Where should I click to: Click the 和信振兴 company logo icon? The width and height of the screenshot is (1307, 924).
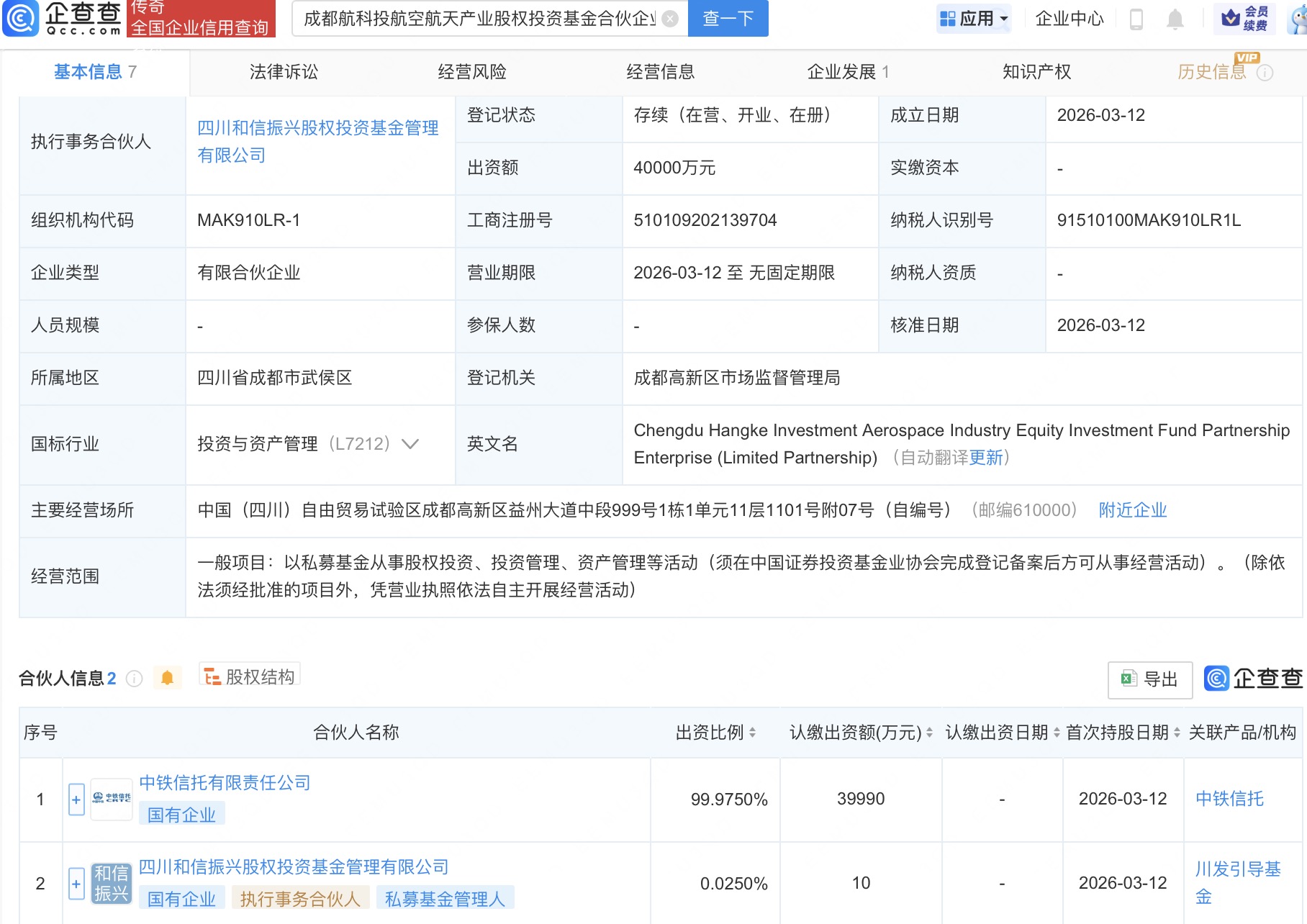coord(112,883)
